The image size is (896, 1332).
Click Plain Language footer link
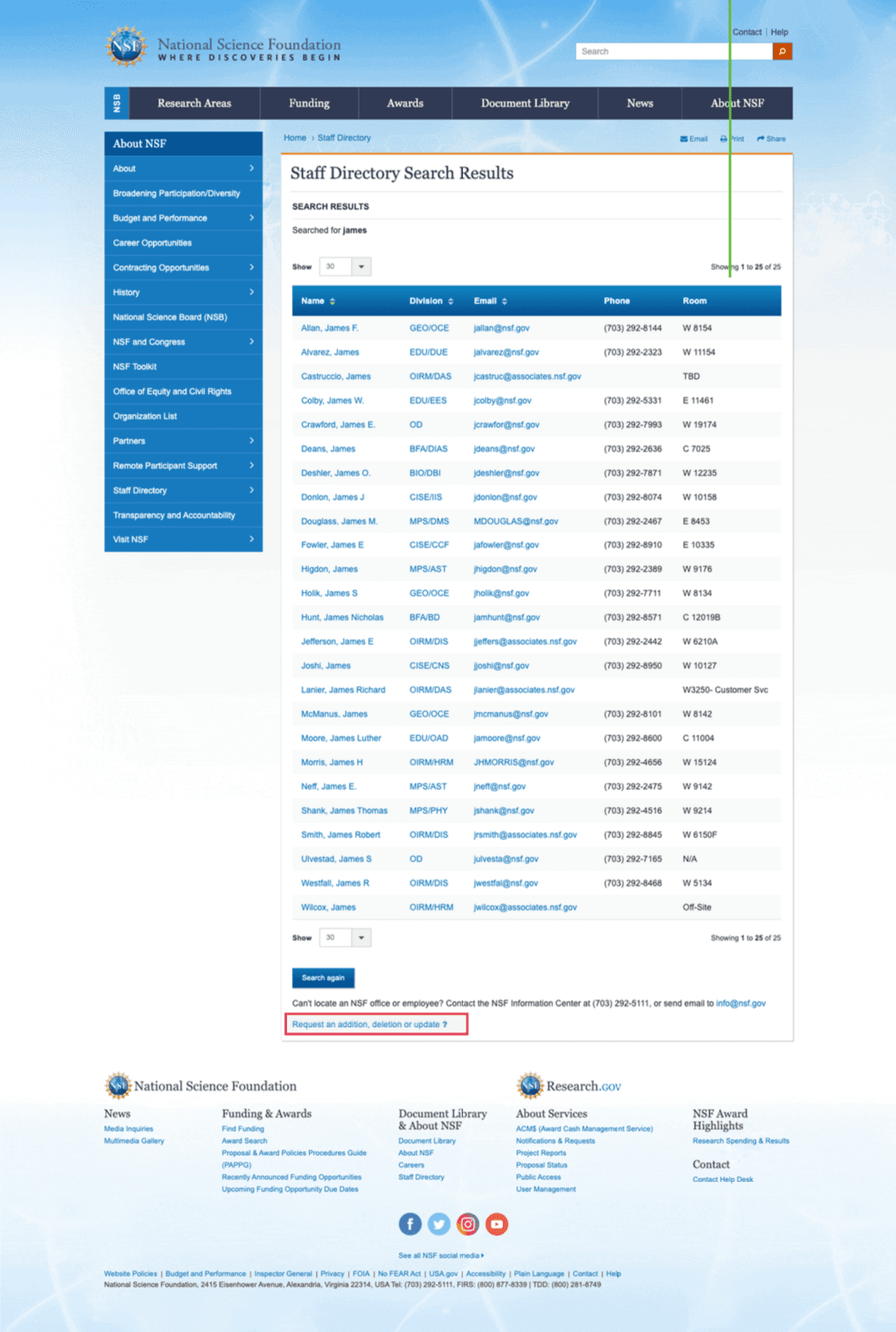click(539, 1274)
